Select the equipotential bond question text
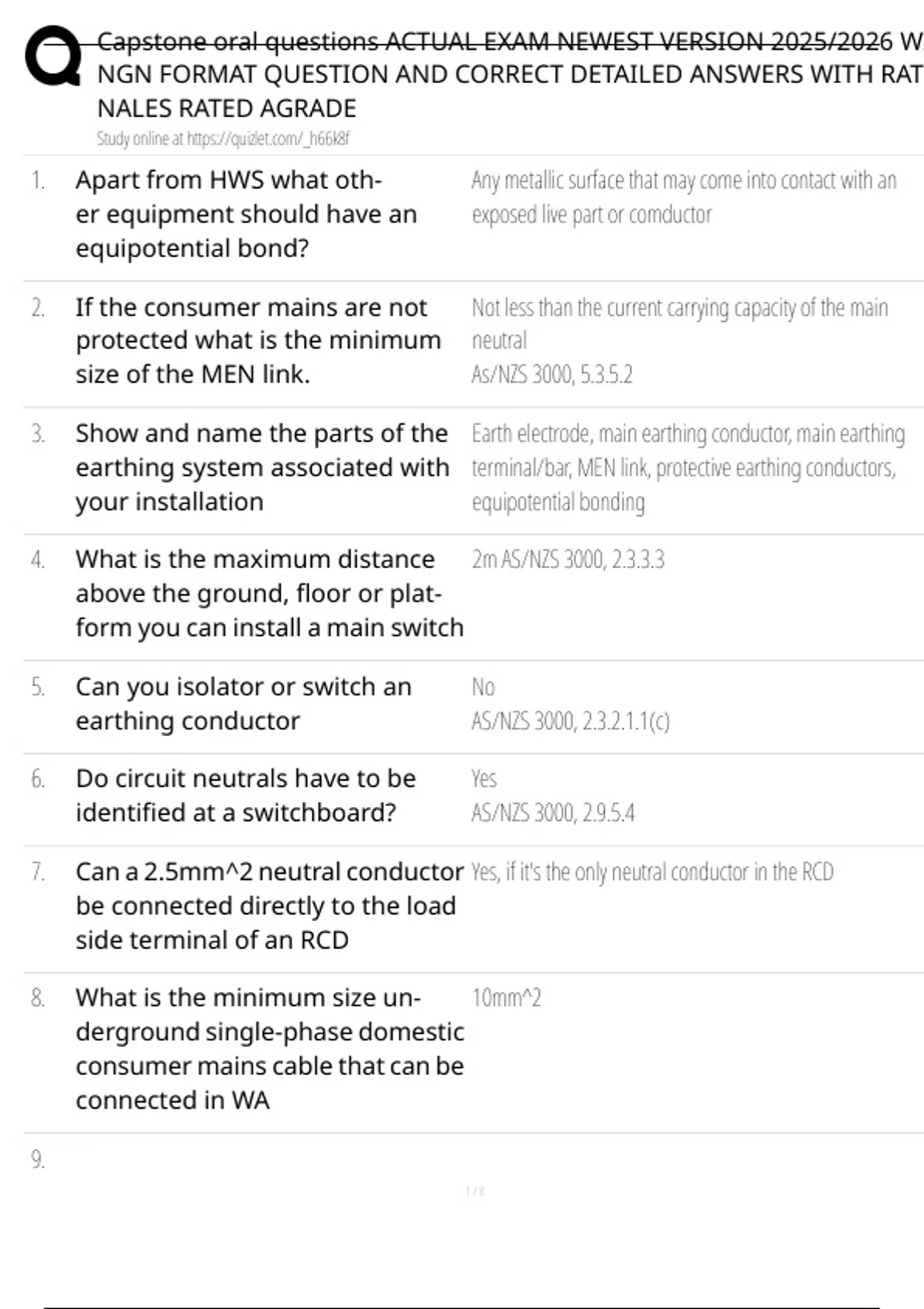 point(246,214)
